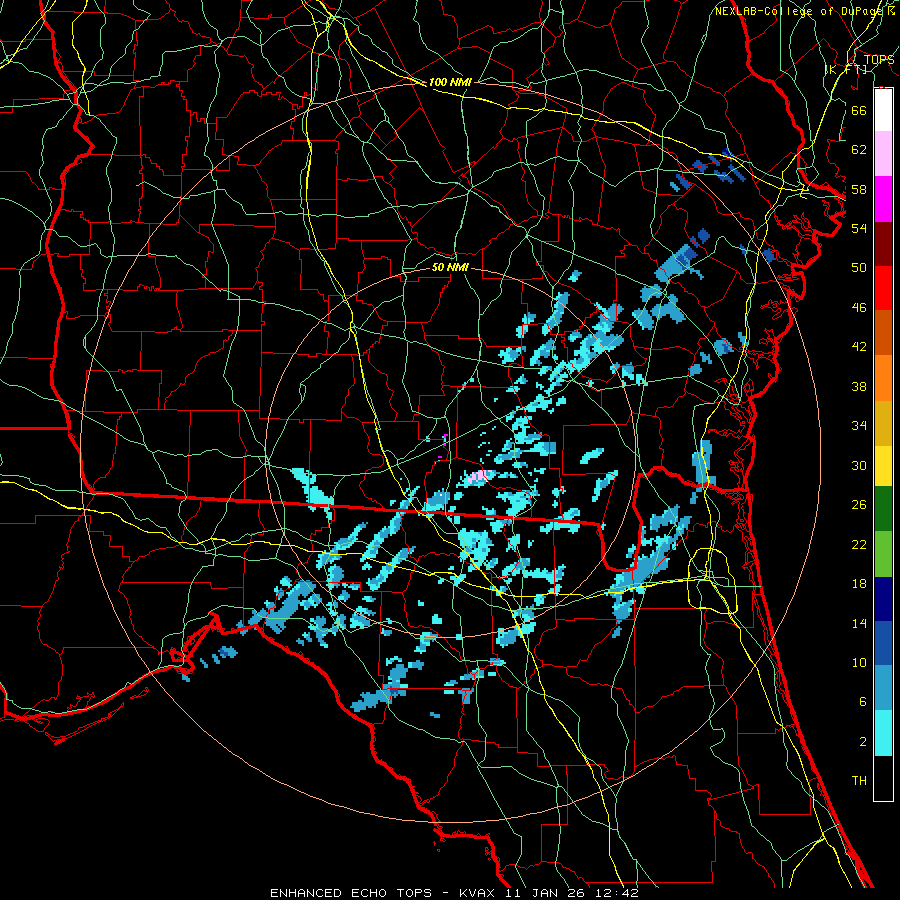Click the yellow swatch between 30 and 34
Image resolution: width=900 pixels, height=900 pixels.
pyautogui.click(x=883, y=465)
